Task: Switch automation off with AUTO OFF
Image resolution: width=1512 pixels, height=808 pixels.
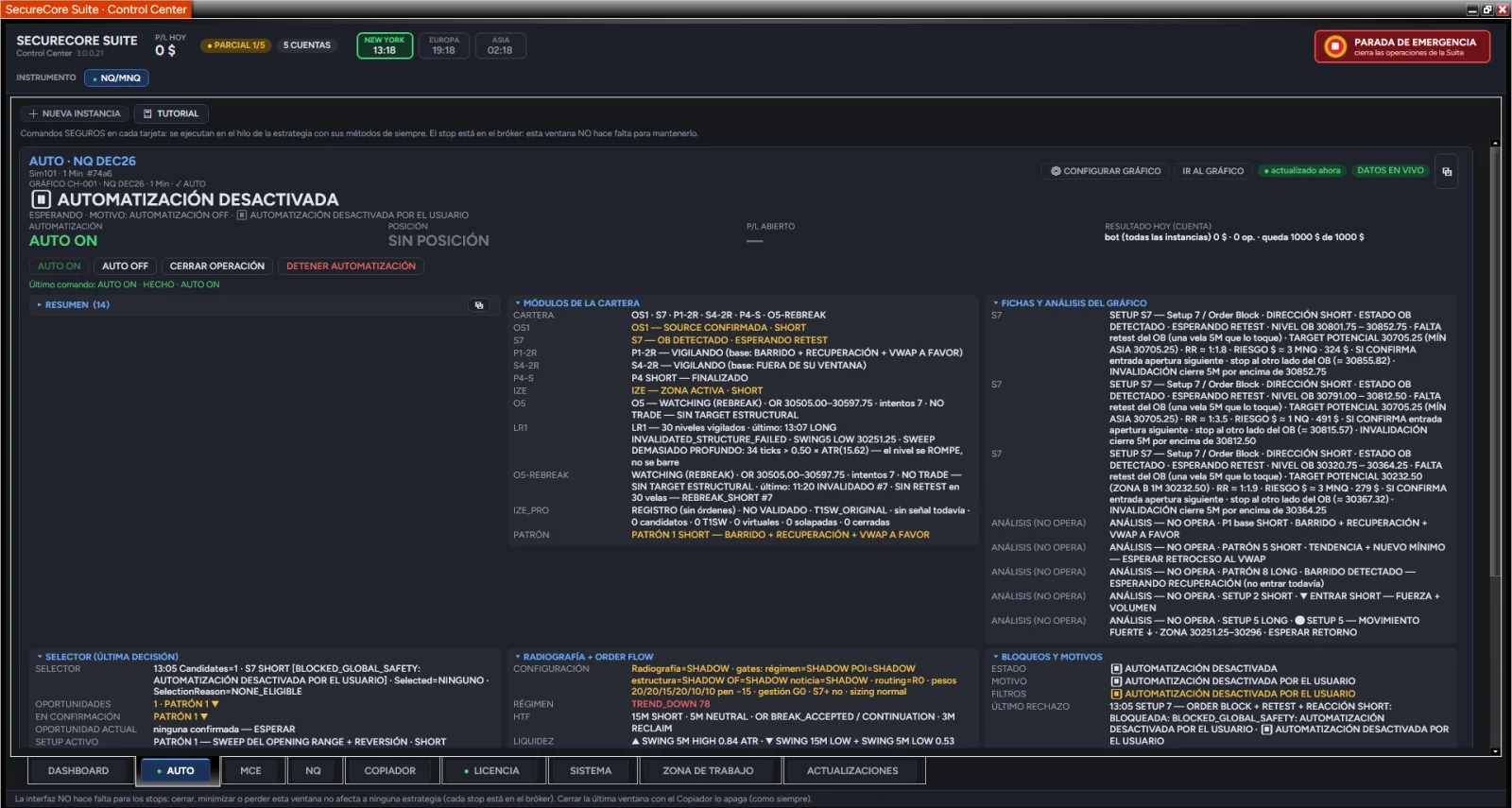Action: tap(125, 266)
